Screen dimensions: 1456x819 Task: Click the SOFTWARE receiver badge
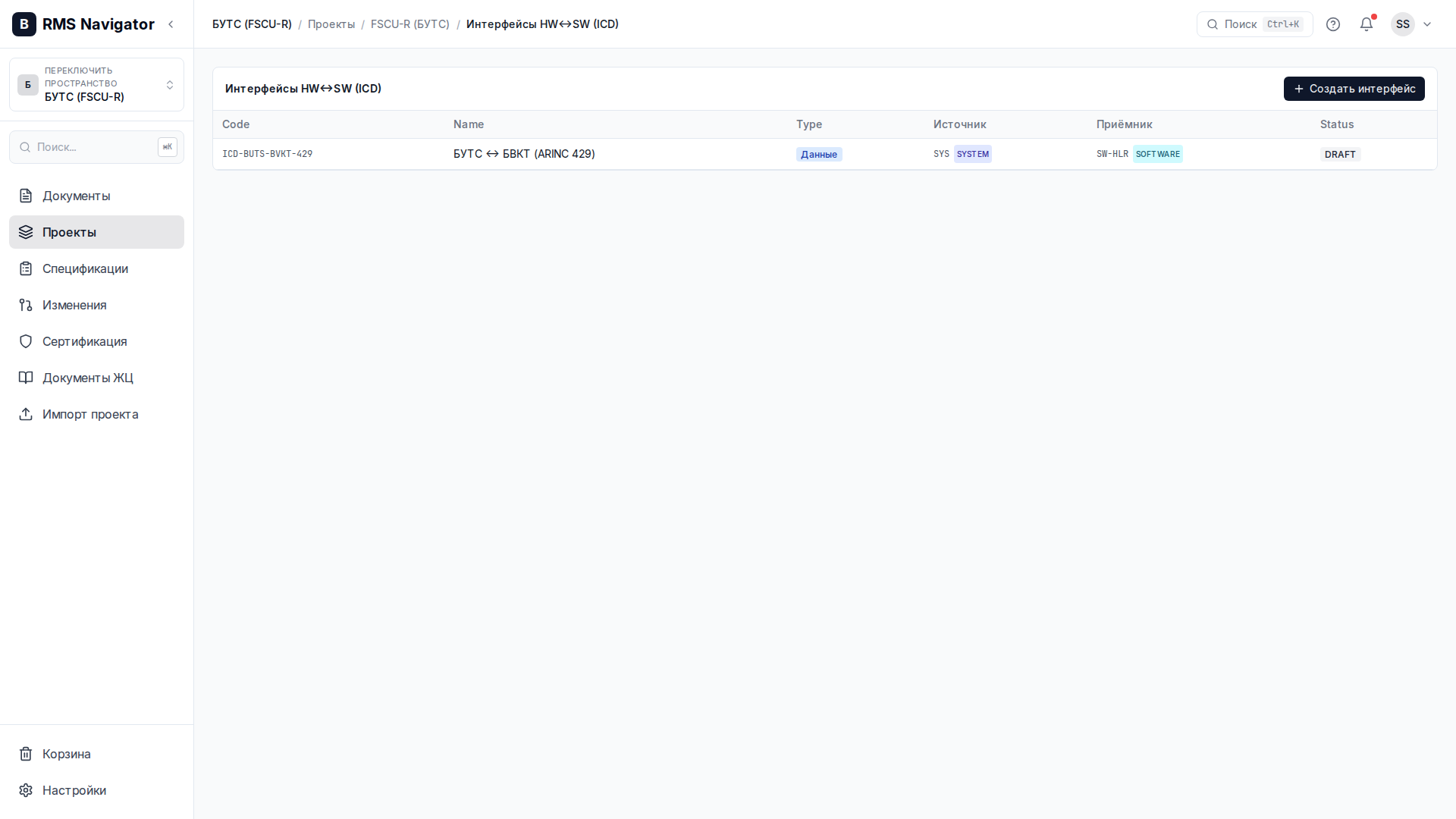click(x=1158, y=154)
